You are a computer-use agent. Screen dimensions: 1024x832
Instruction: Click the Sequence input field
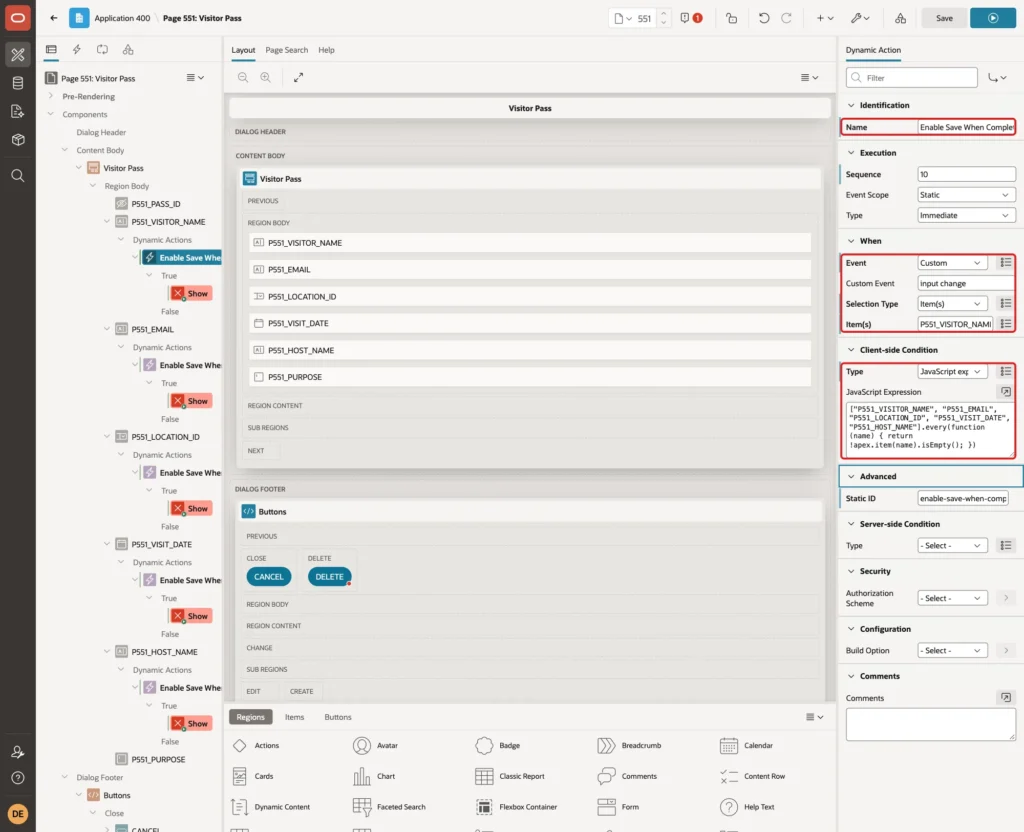tap(966, 174)
